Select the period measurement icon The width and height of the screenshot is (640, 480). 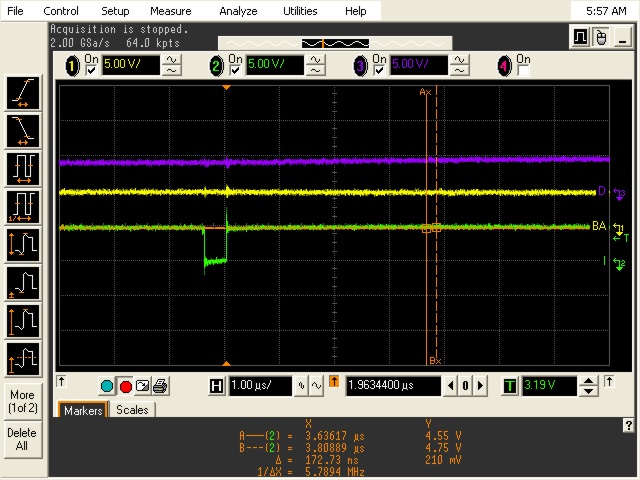(23, 169)
